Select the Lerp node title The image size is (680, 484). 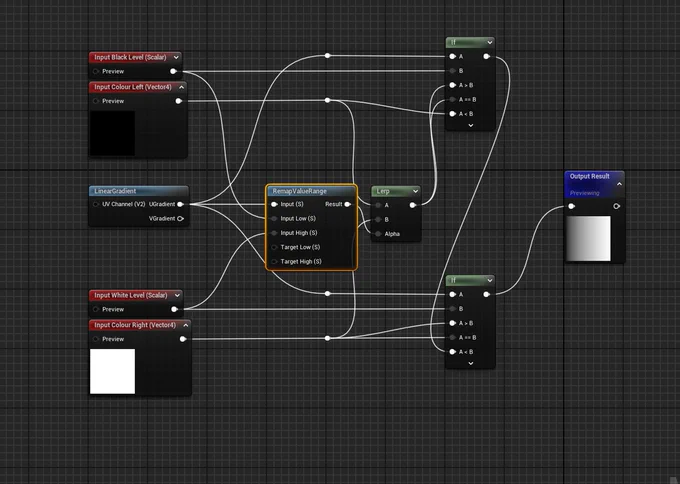click(383, 191)
